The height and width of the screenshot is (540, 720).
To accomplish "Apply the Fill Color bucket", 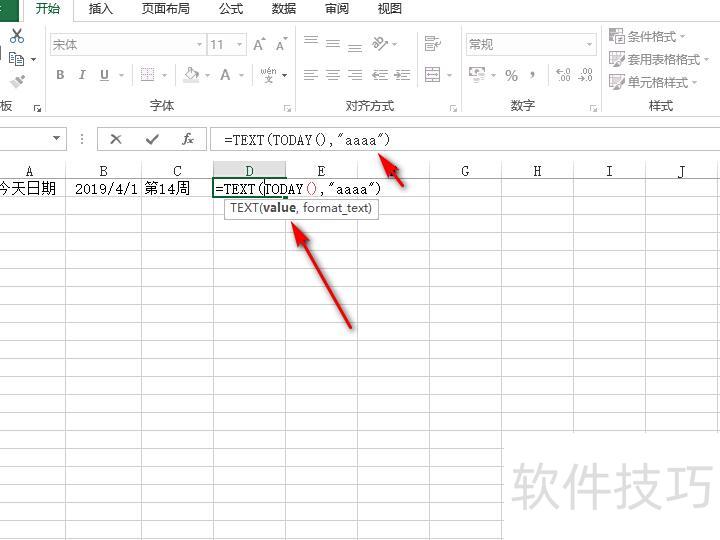I will 191,74.
